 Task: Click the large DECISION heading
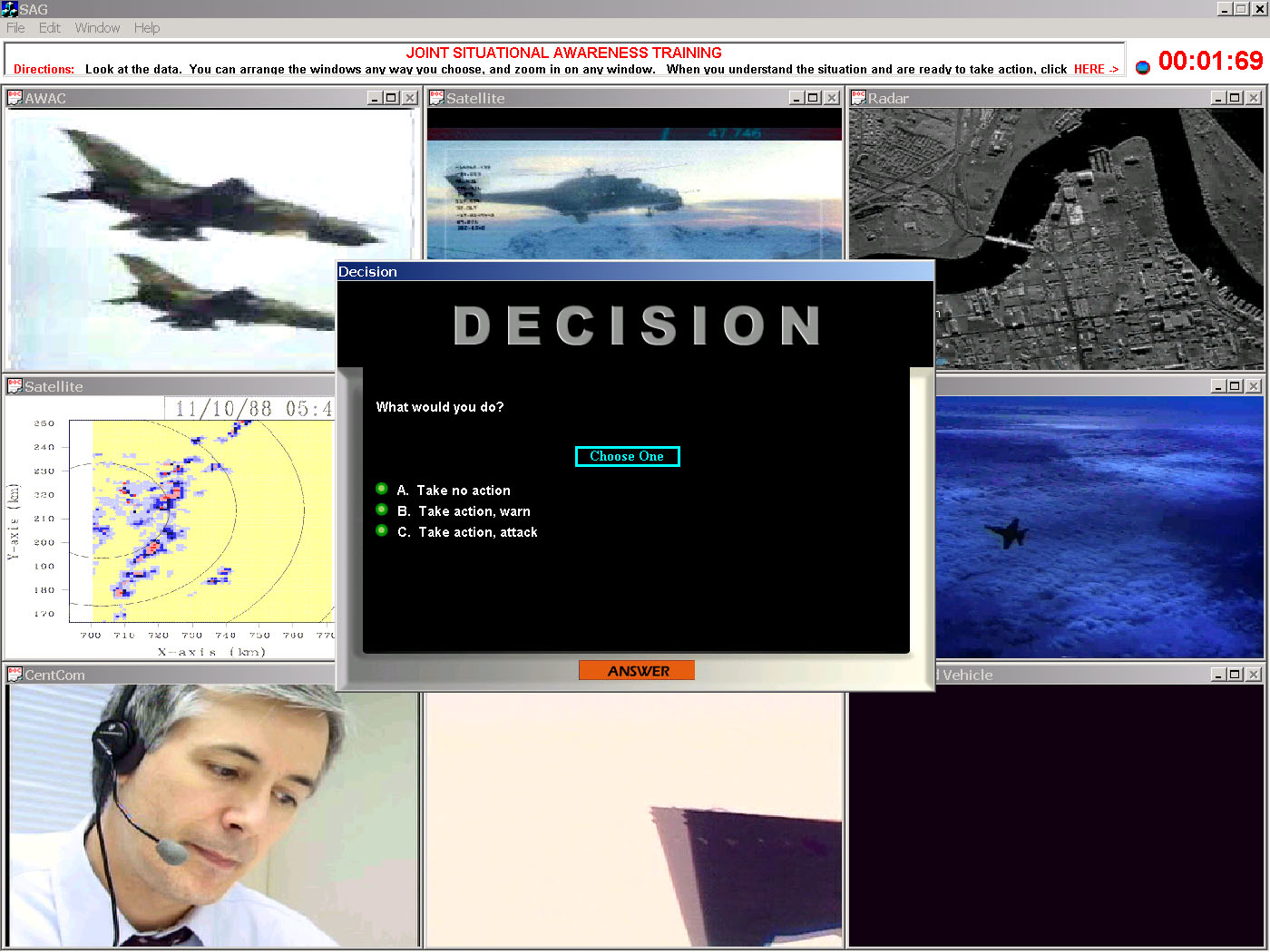[637, 325]
